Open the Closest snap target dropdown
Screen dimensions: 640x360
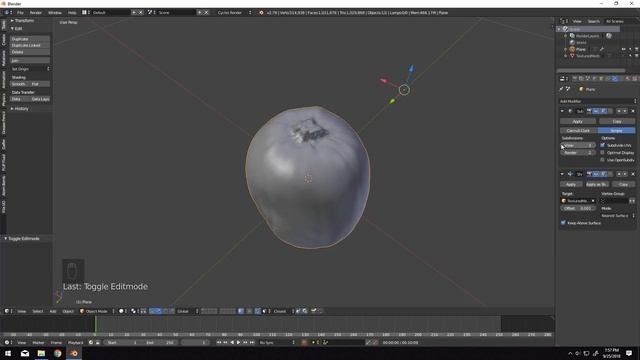(282, 311)
